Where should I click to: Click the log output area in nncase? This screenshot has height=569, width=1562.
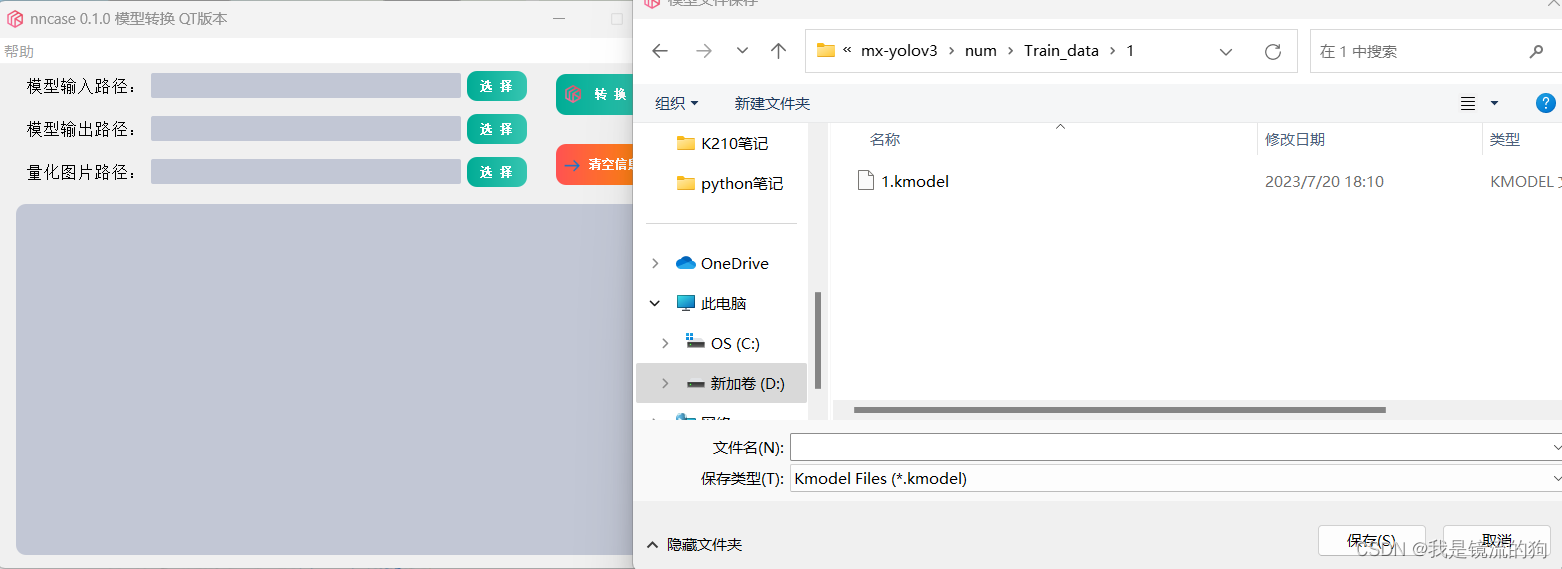(x=325, y=379)
